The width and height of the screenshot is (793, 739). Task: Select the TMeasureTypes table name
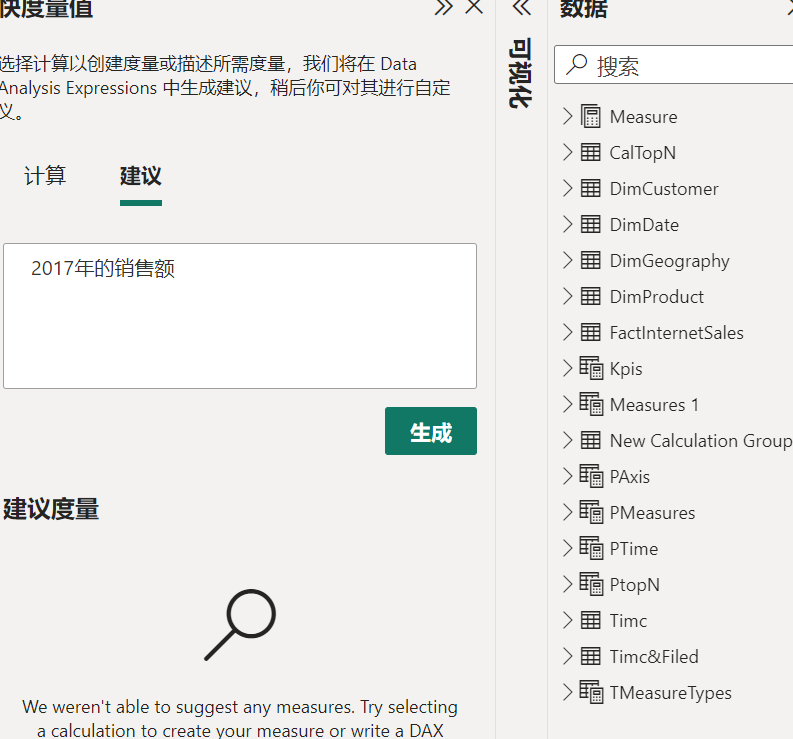[671, 693]
